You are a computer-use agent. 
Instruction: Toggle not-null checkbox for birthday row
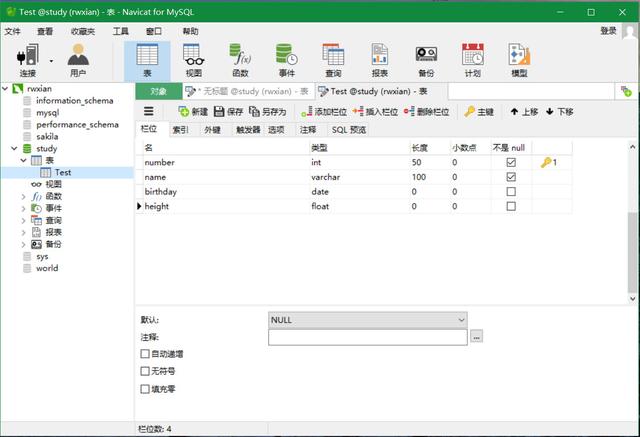tap(511, 191)
